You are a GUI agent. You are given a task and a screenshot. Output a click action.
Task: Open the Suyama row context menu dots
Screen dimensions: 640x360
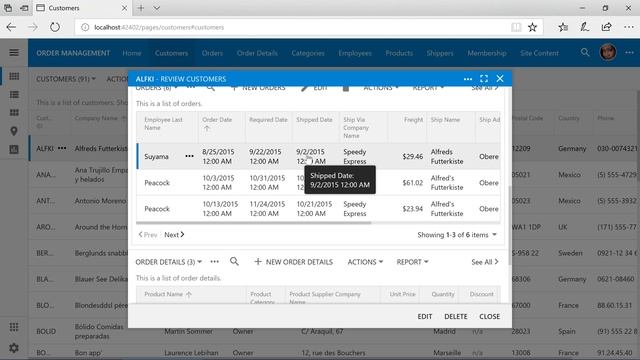[x=189, y=156]
